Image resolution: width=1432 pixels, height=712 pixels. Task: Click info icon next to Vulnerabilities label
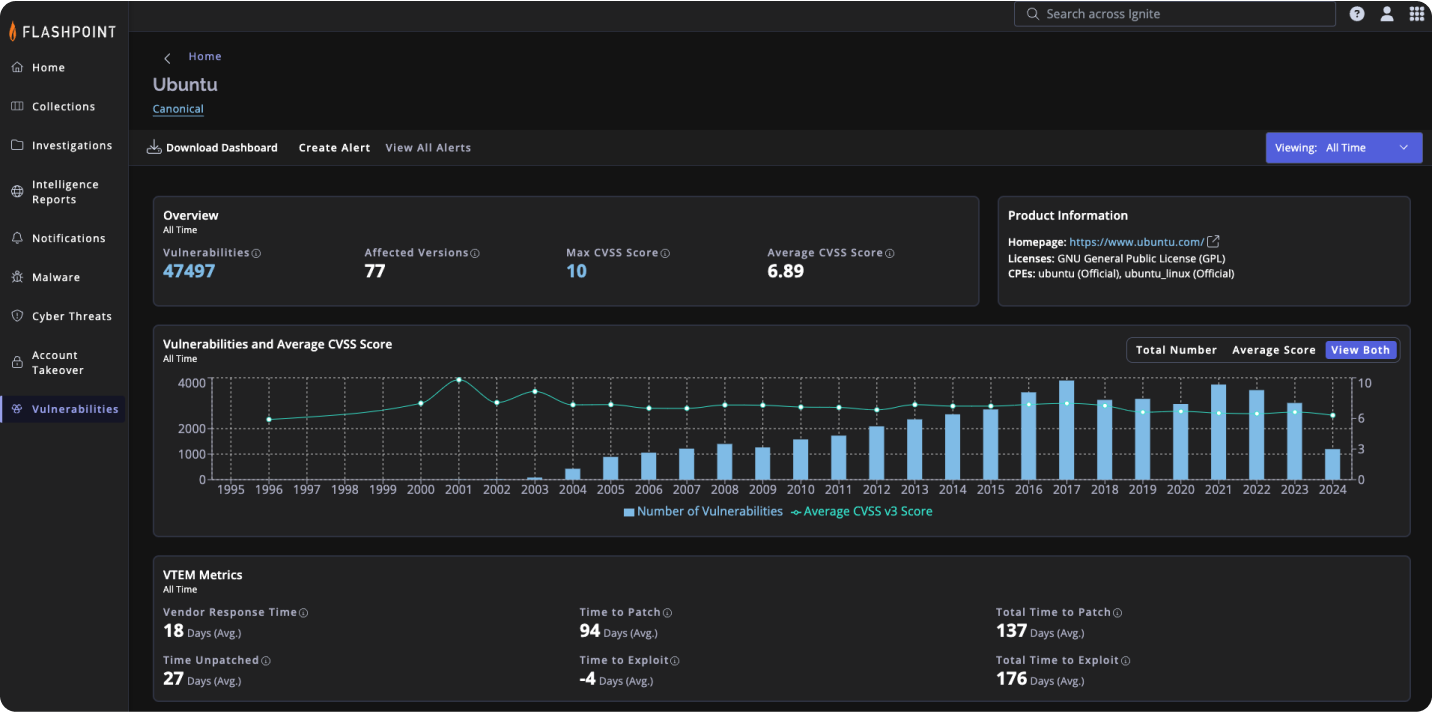[256, 254]
